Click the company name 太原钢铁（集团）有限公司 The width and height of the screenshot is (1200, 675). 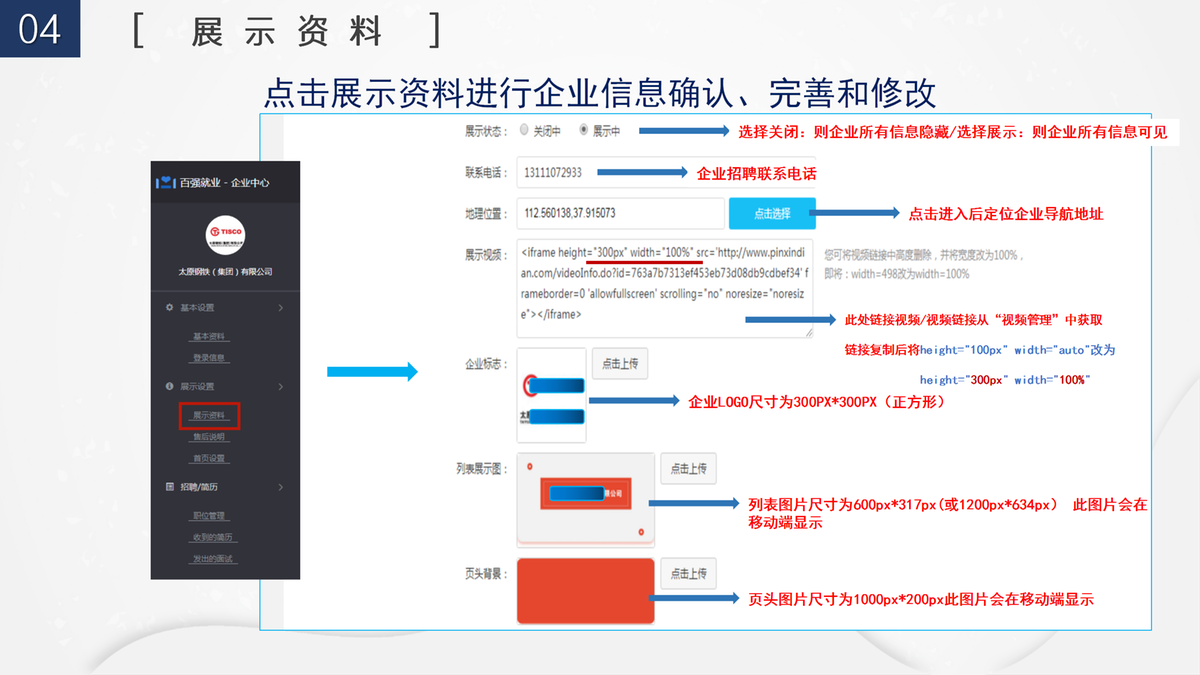(x=225, y=272)
